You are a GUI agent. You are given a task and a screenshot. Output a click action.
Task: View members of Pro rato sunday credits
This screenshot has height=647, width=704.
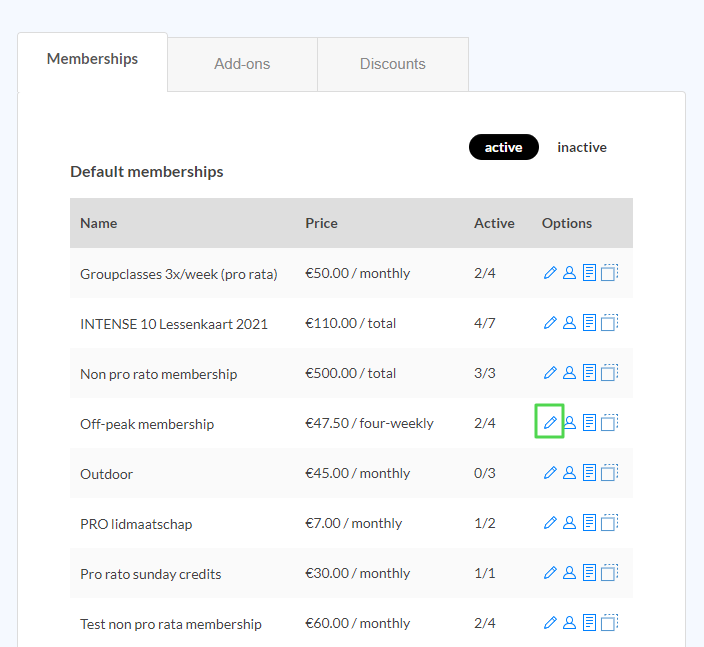coord(569,573)
